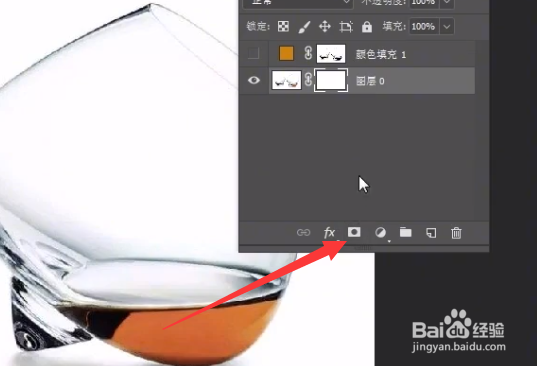Screen dimensions: 537x366
Task: Select the white mask thumbnail of 图层 0
Action: 331,80
